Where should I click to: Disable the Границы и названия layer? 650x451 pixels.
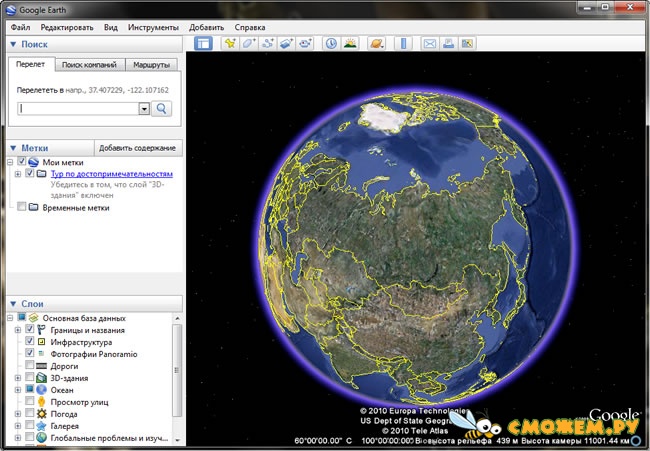click(29, 329)
